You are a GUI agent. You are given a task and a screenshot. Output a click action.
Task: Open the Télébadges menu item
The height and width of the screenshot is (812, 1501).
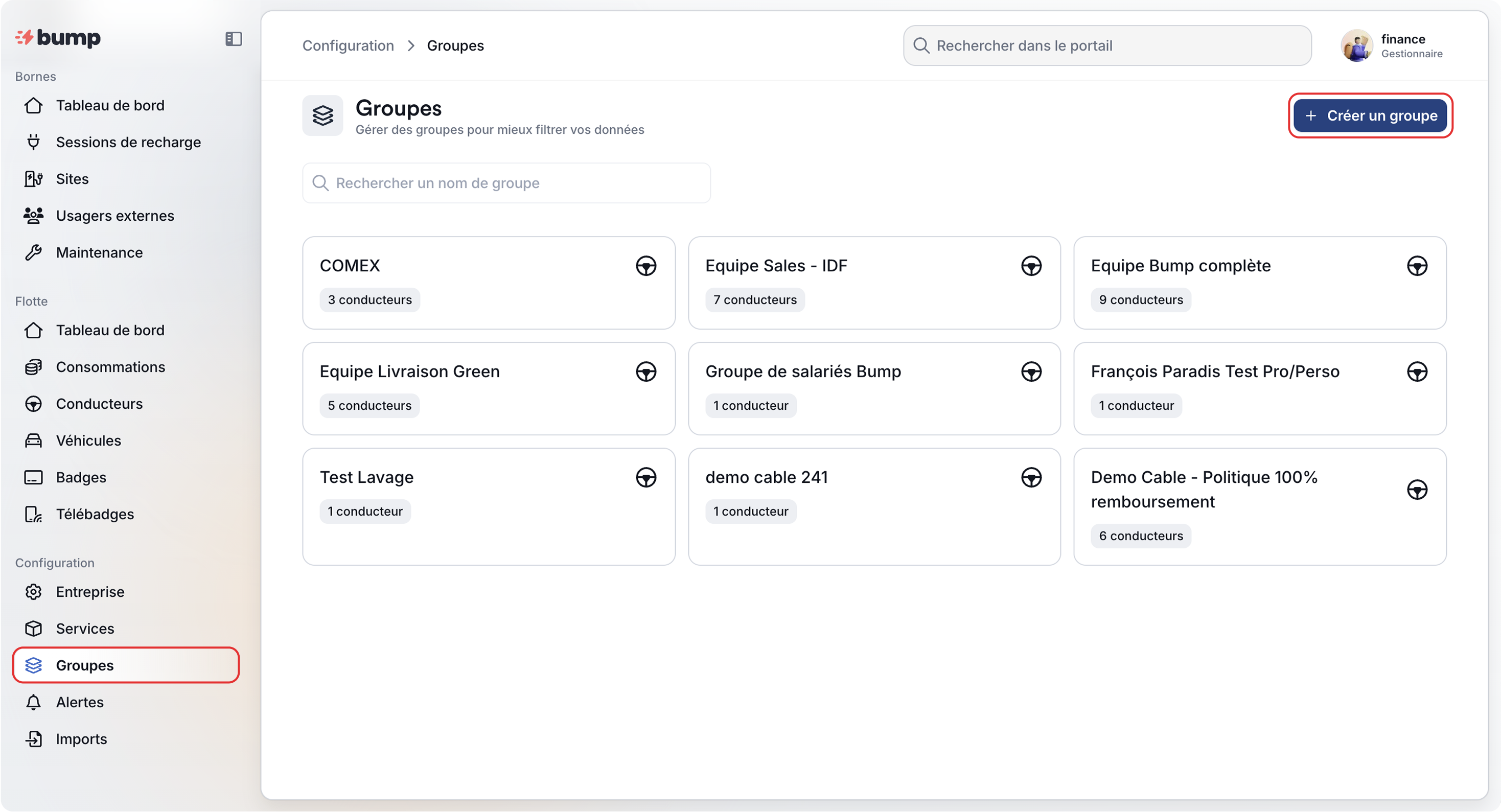(95, 514)
